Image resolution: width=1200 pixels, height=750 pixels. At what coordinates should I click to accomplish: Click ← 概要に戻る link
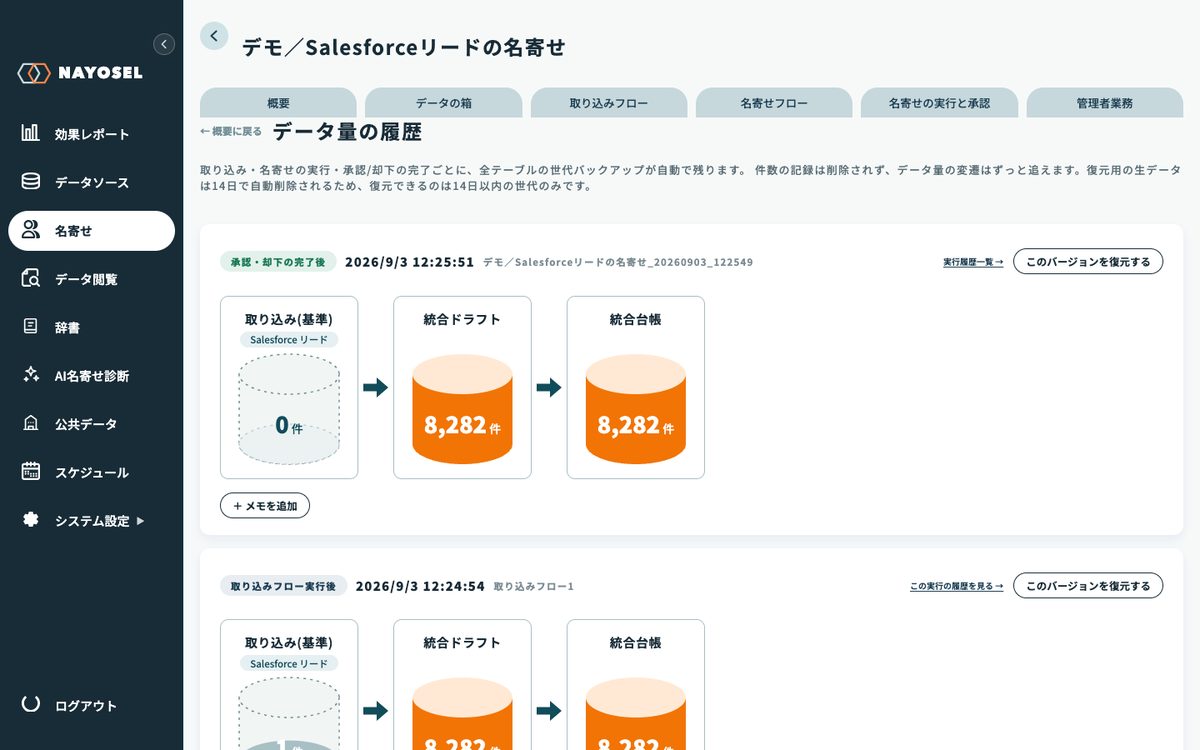(231, 132)
